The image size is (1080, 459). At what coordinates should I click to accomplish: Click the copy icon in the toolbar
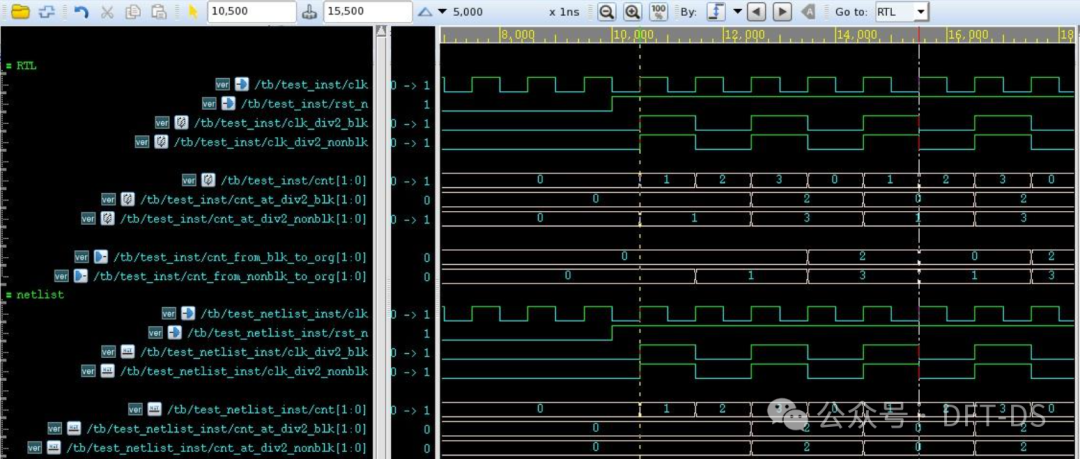(133, 12)
